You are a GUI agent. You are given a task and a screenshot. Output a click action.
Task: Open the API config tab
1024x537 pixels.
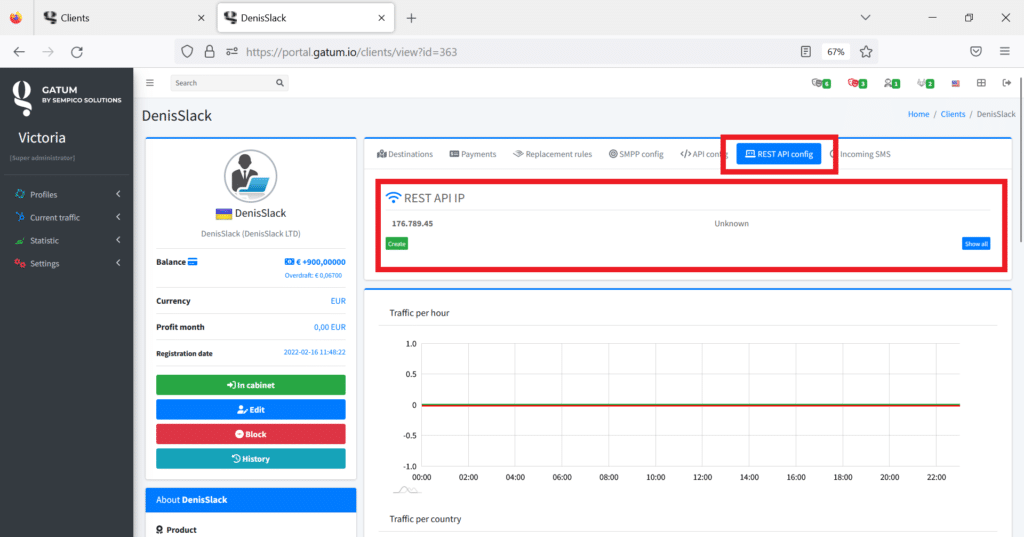pyautogui.click(x=702, y=154)
